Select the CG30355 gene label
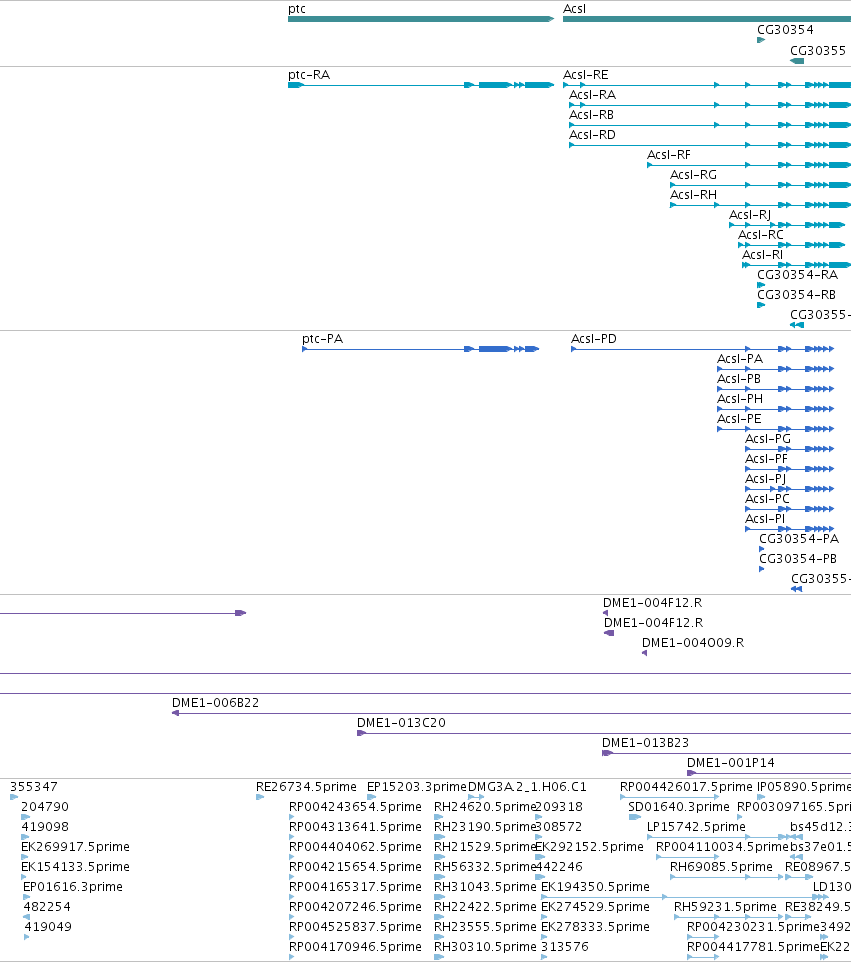Viewport: 851px width, 962px height. click(818, 50)
